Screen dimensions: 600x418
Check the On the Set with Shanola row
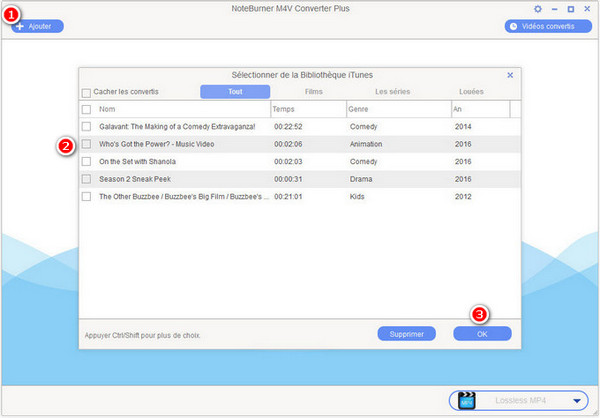tap(86, 162)
